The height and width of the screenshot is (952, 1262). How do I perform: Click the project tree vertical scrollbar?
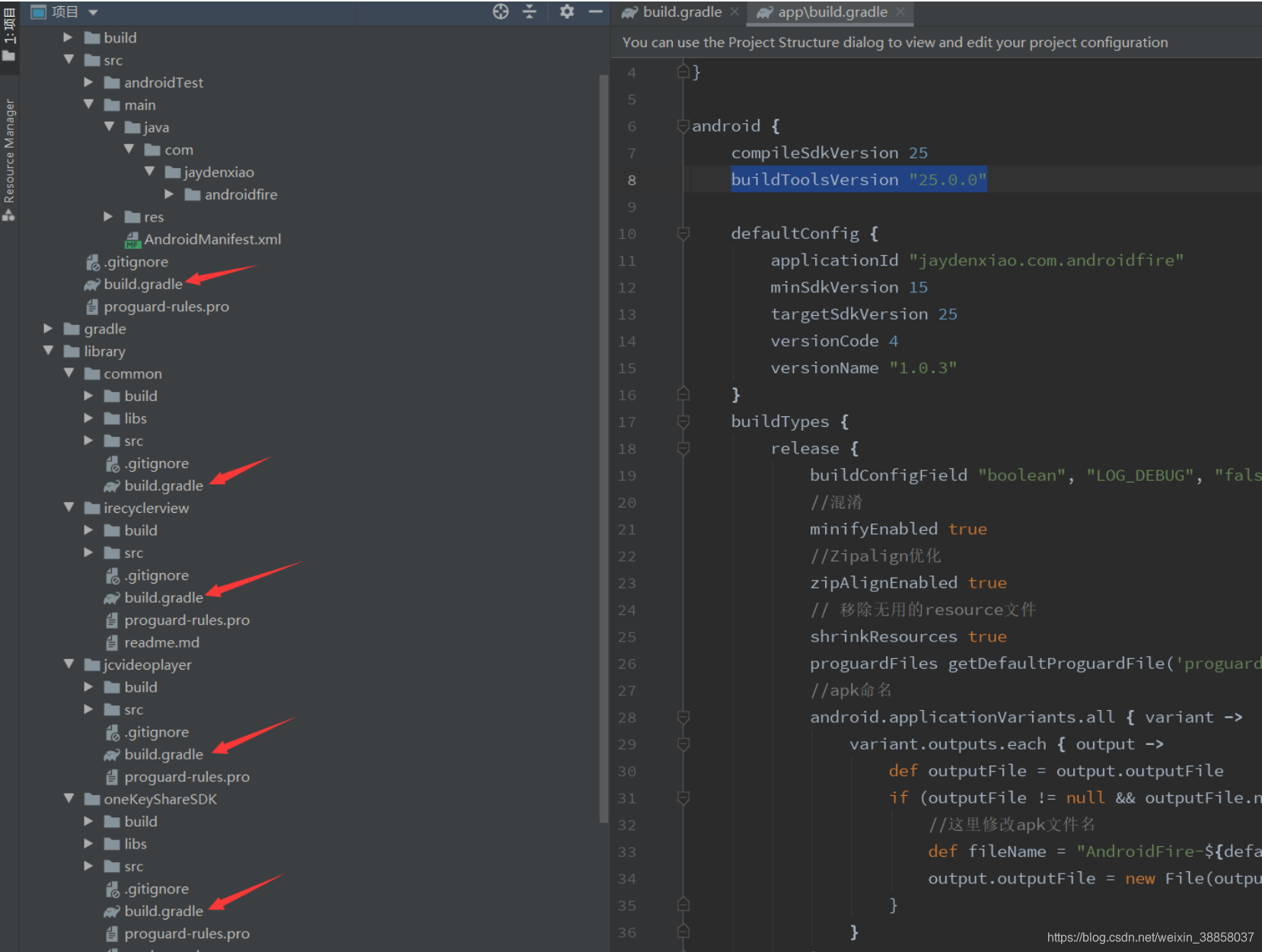coord(604,449)
